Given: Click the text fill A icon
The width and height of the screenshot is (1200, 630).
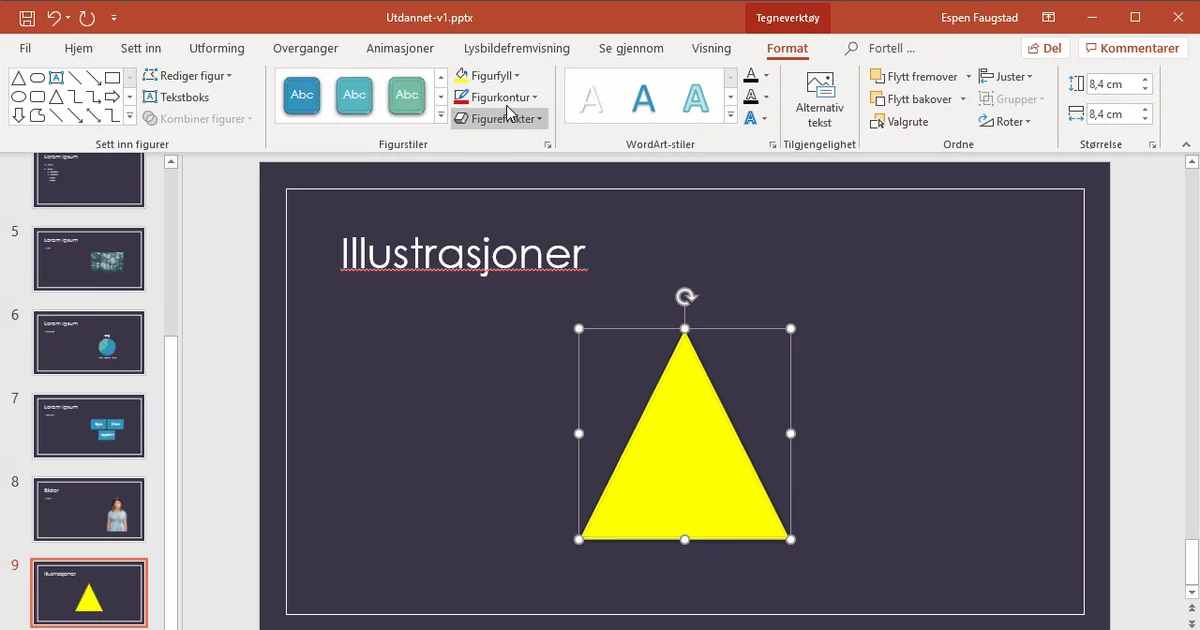Looking at the screenshot, I should click(x=751, y=76).
